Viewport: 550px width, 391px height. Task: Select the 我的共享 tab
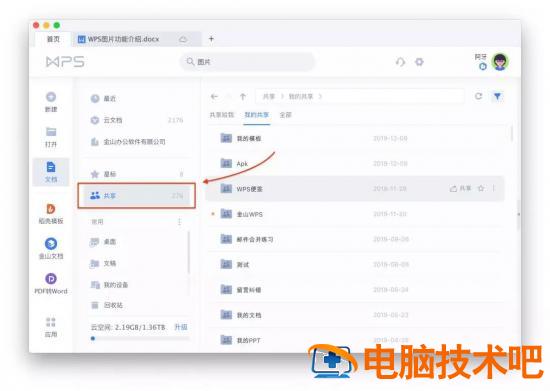tap(257, 115)
